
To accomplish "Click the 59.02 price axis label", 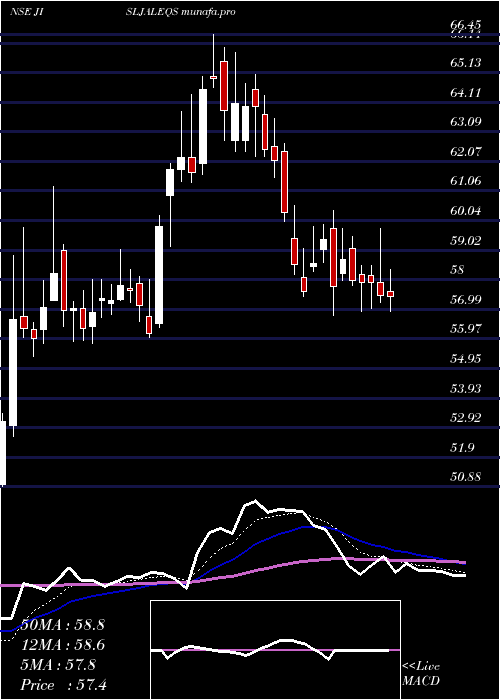I will [x=466, y=241].
